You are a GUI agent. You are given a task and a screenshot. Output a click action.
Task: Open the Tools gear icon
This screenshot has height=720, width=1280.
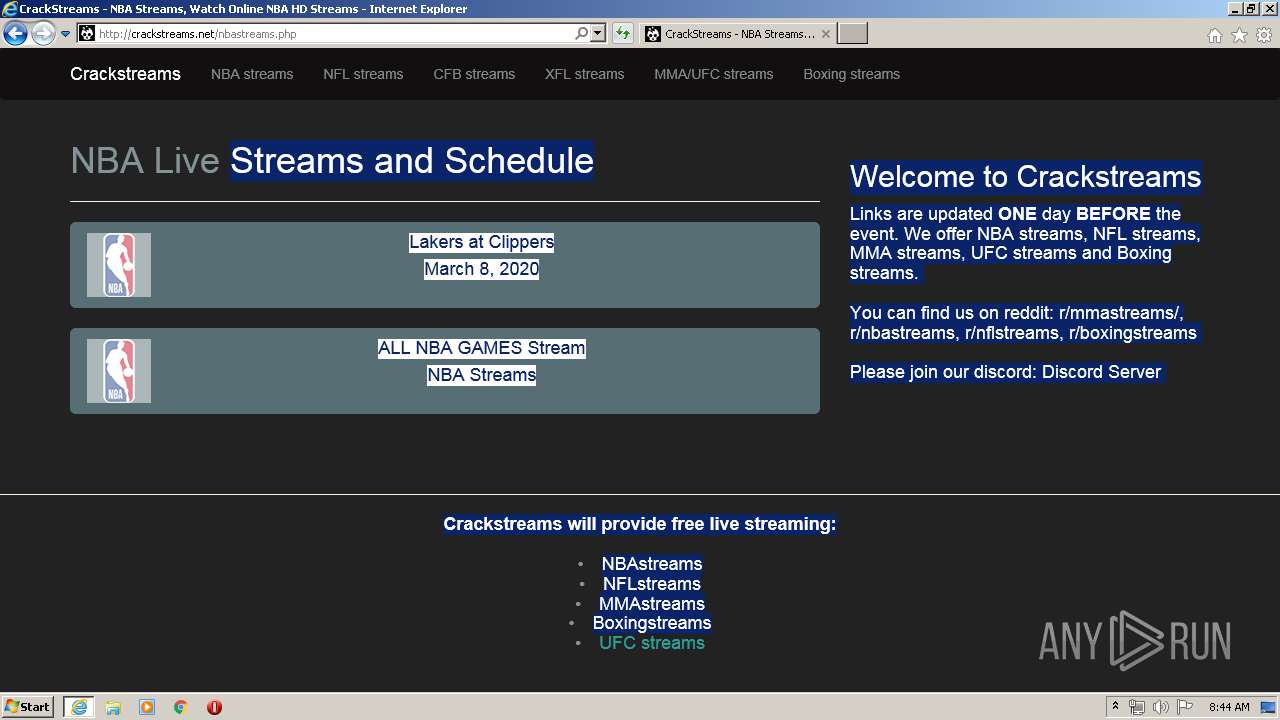coord(1264,35)
